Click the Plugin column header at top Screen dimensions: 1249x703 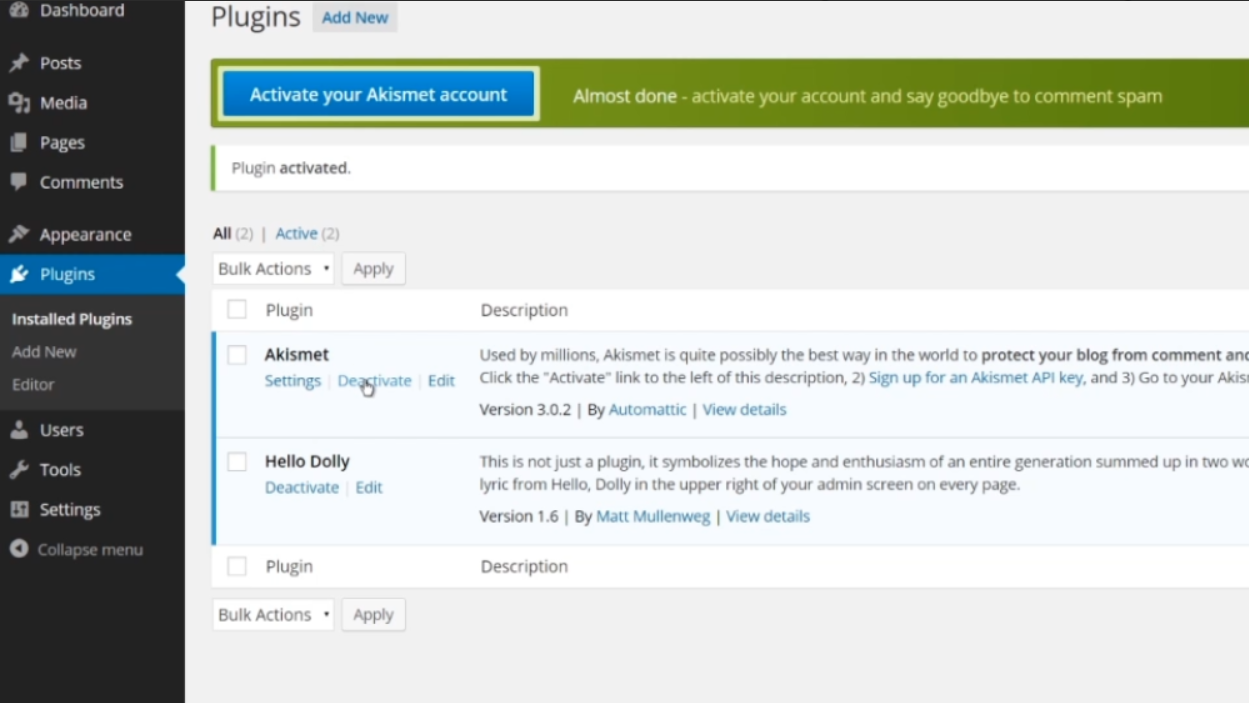pyautogui.click(x=289, y=311)
